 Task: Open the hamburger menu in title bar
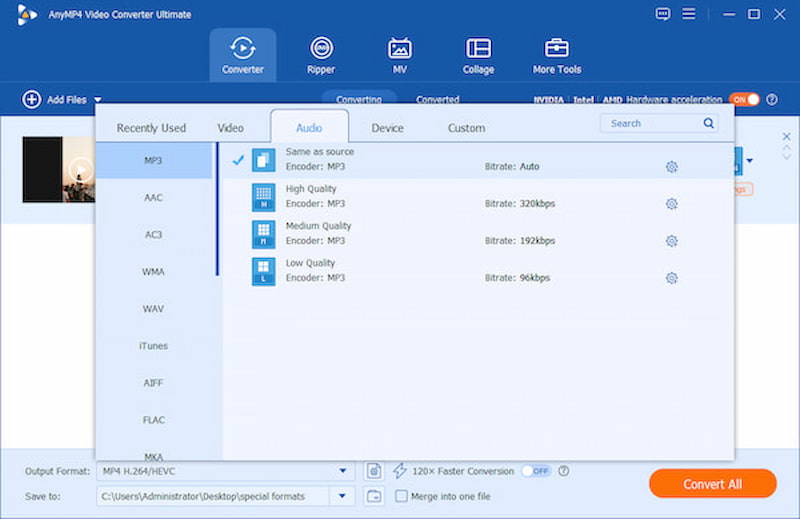point(689,14)
